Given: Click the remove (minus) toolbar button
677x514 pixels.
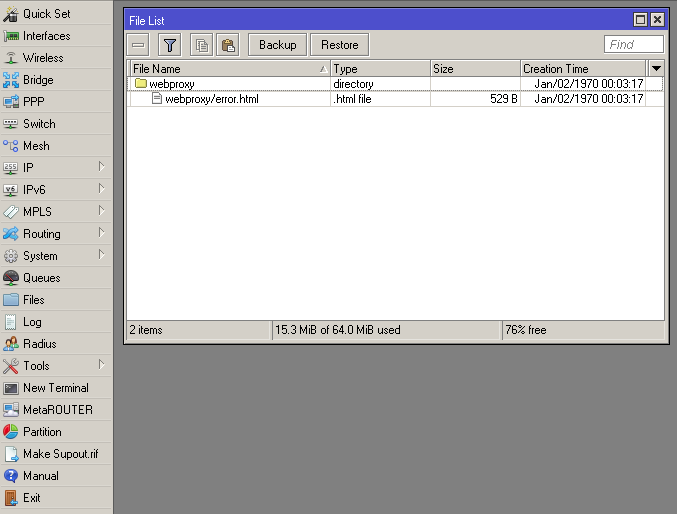Looking at the screenshot, I should 138,45.
